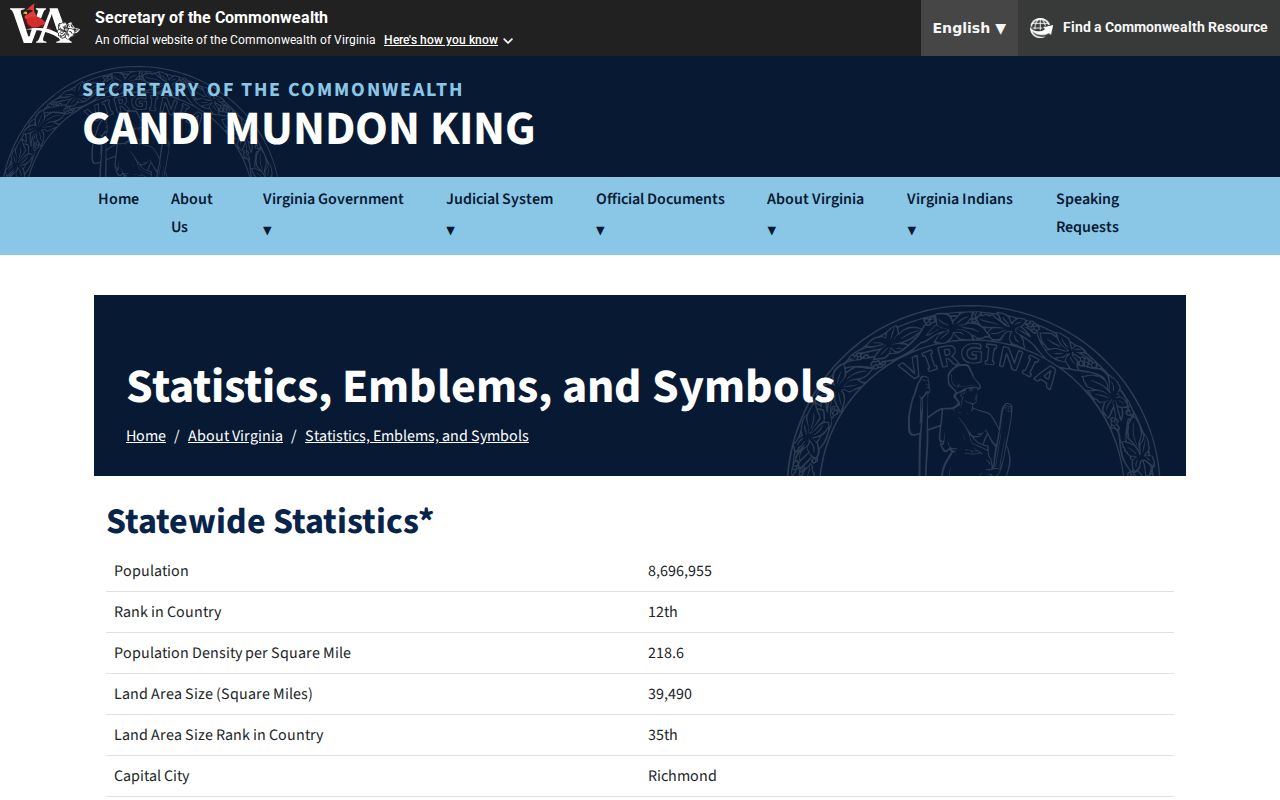Select the population value 8,696,955

(680, 571)
